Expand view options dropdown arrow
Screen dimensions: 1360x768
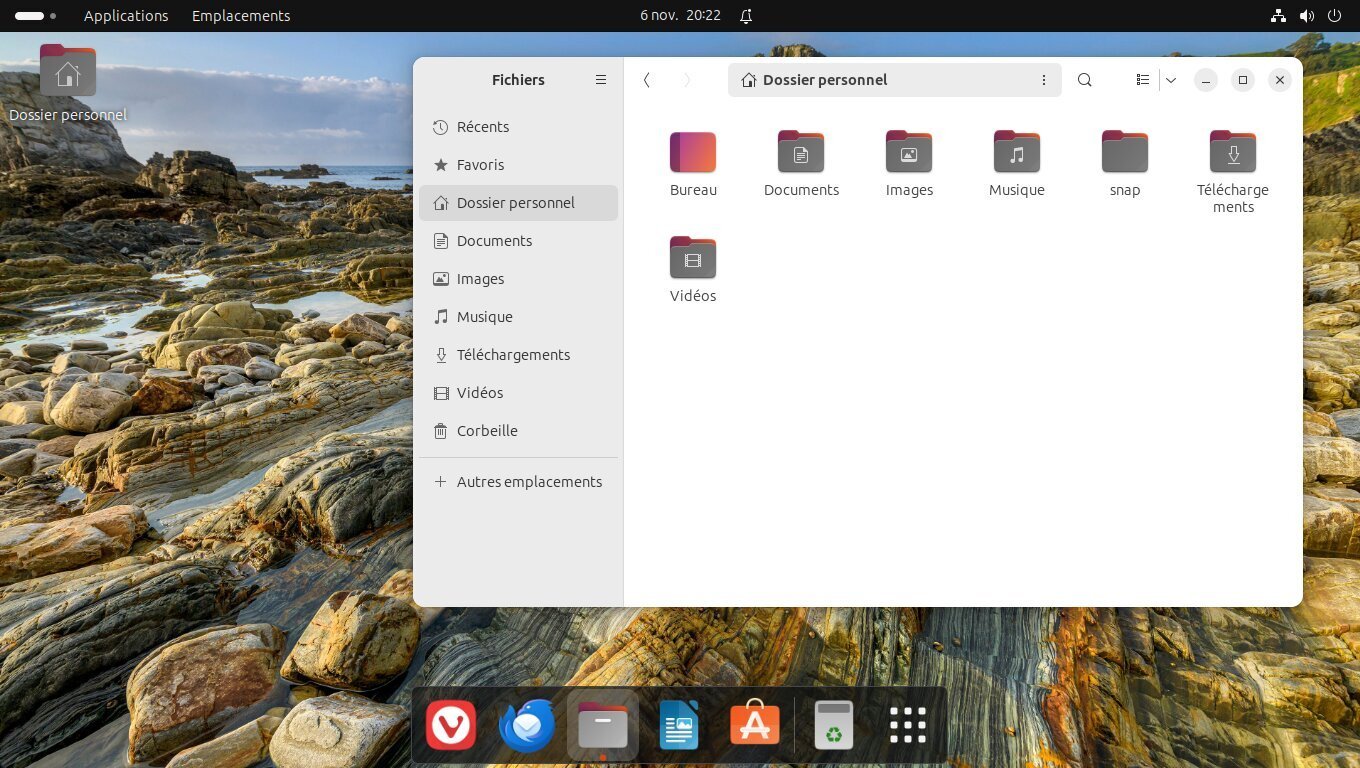point(1171,80)
